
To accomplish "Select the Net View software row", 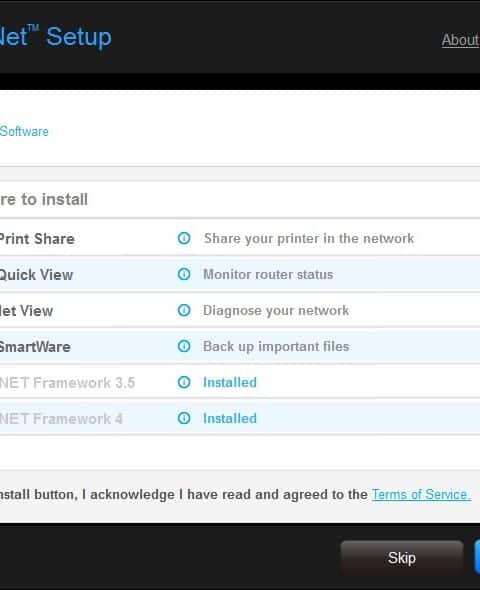I will tap(240, 311).
